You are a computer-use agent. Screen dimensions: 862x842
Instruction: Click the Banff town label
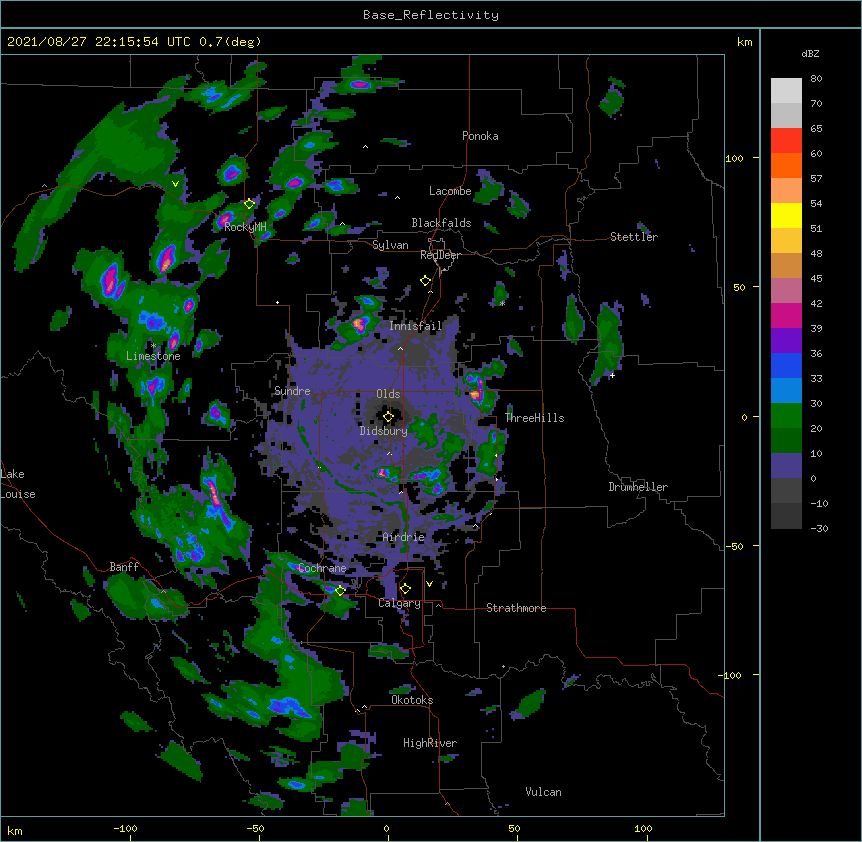coord(124,567)
